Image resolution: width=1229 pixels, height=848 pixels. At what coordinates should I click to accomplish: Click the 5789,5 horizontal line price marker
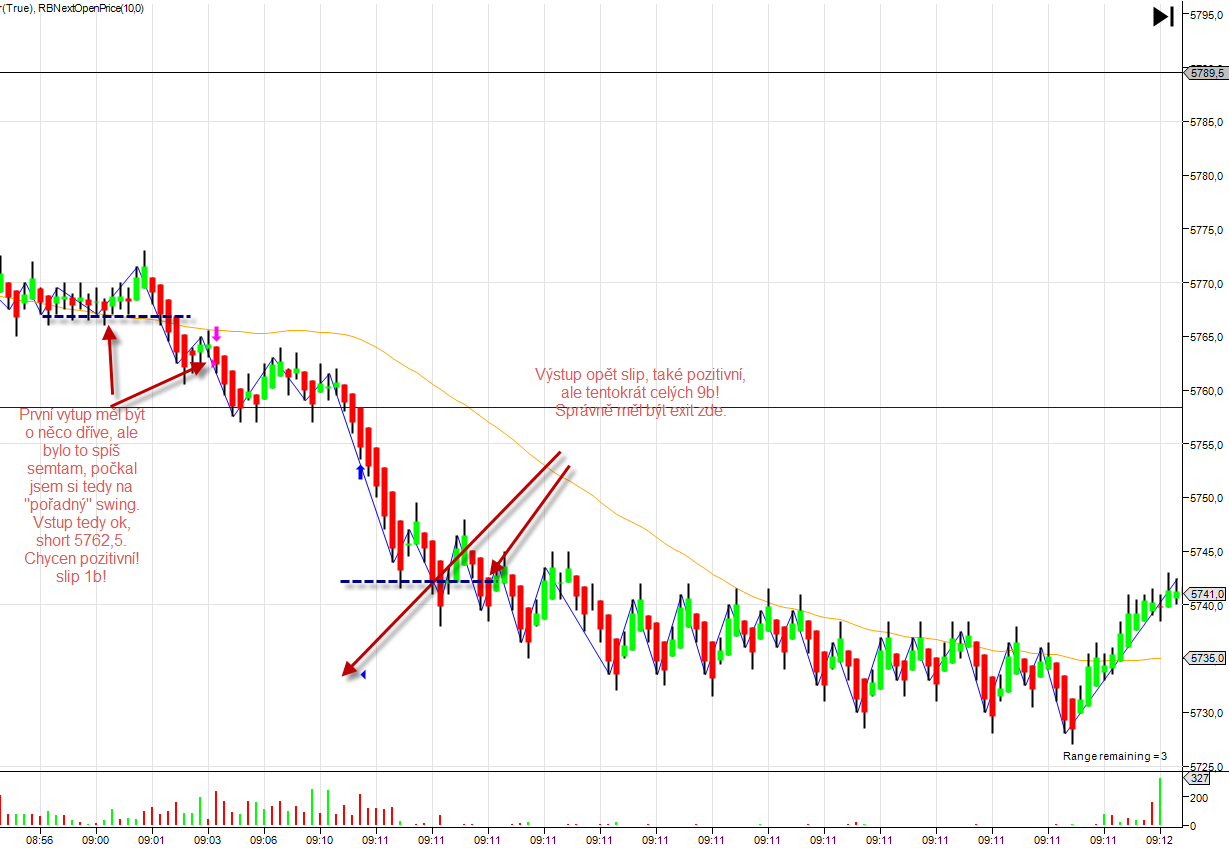tap(1204, 73)
